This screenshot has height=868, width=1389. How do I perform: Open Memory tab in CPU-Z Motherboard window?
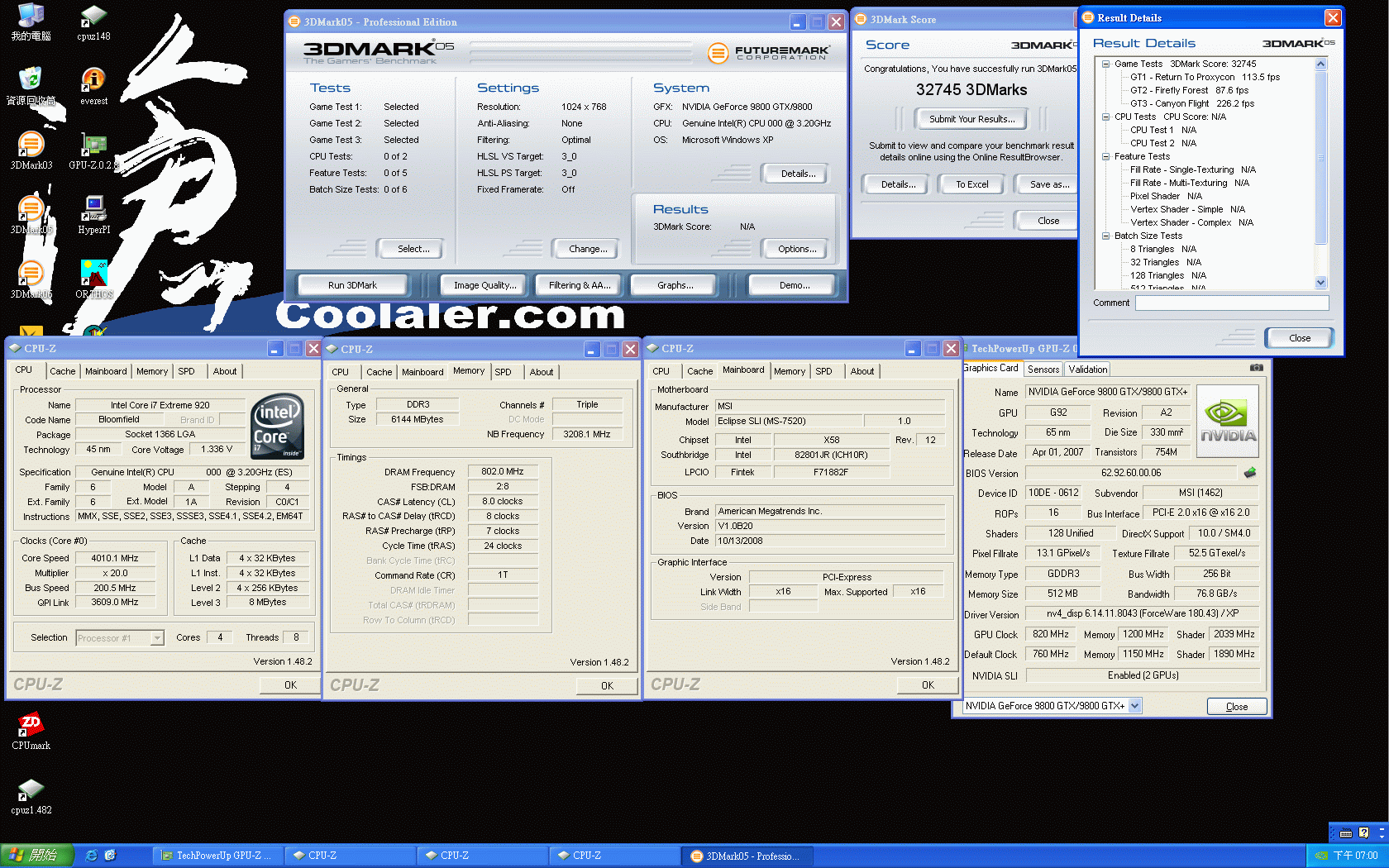[x=790, y=371]
